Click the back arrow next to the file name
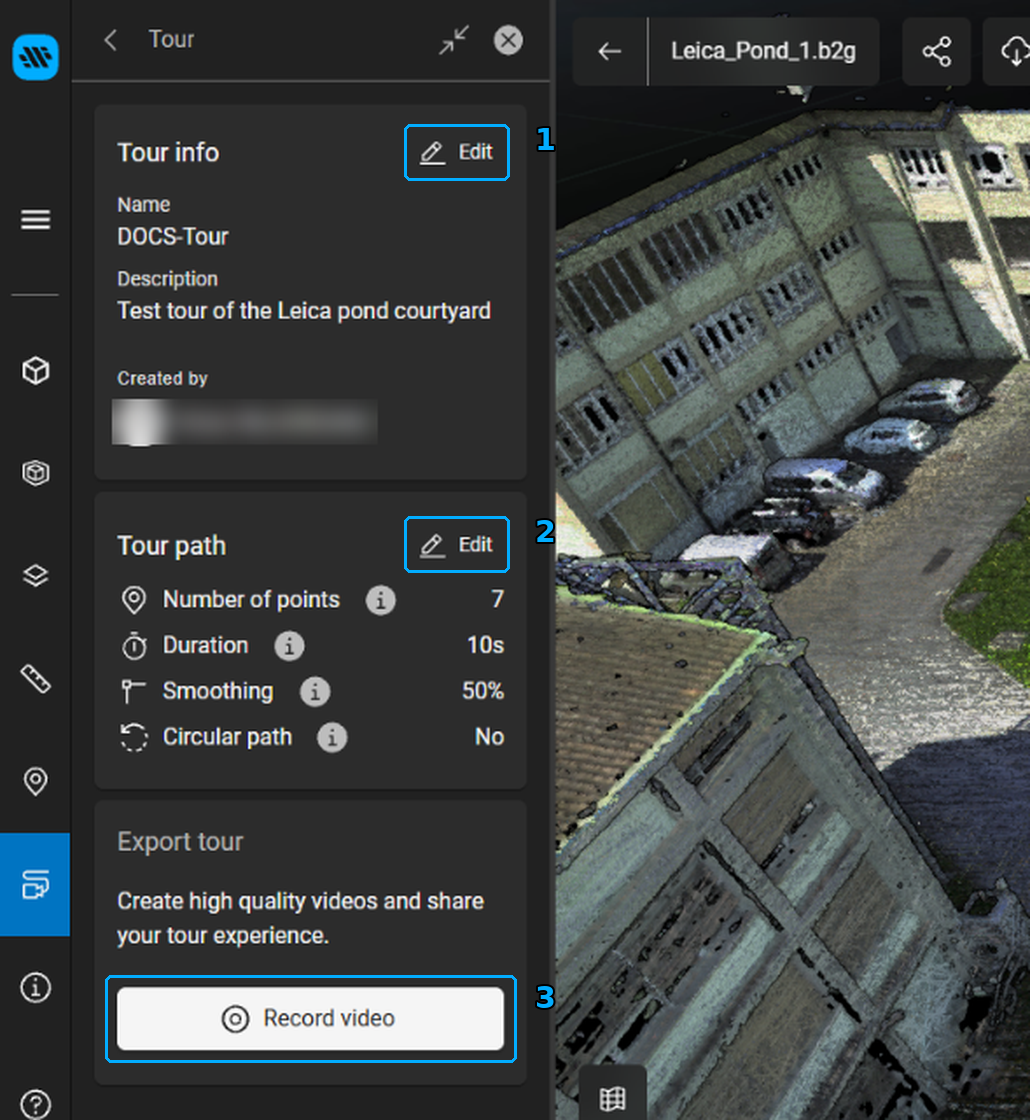The height and width of the screenshot is (1120, 1030). 609,51
